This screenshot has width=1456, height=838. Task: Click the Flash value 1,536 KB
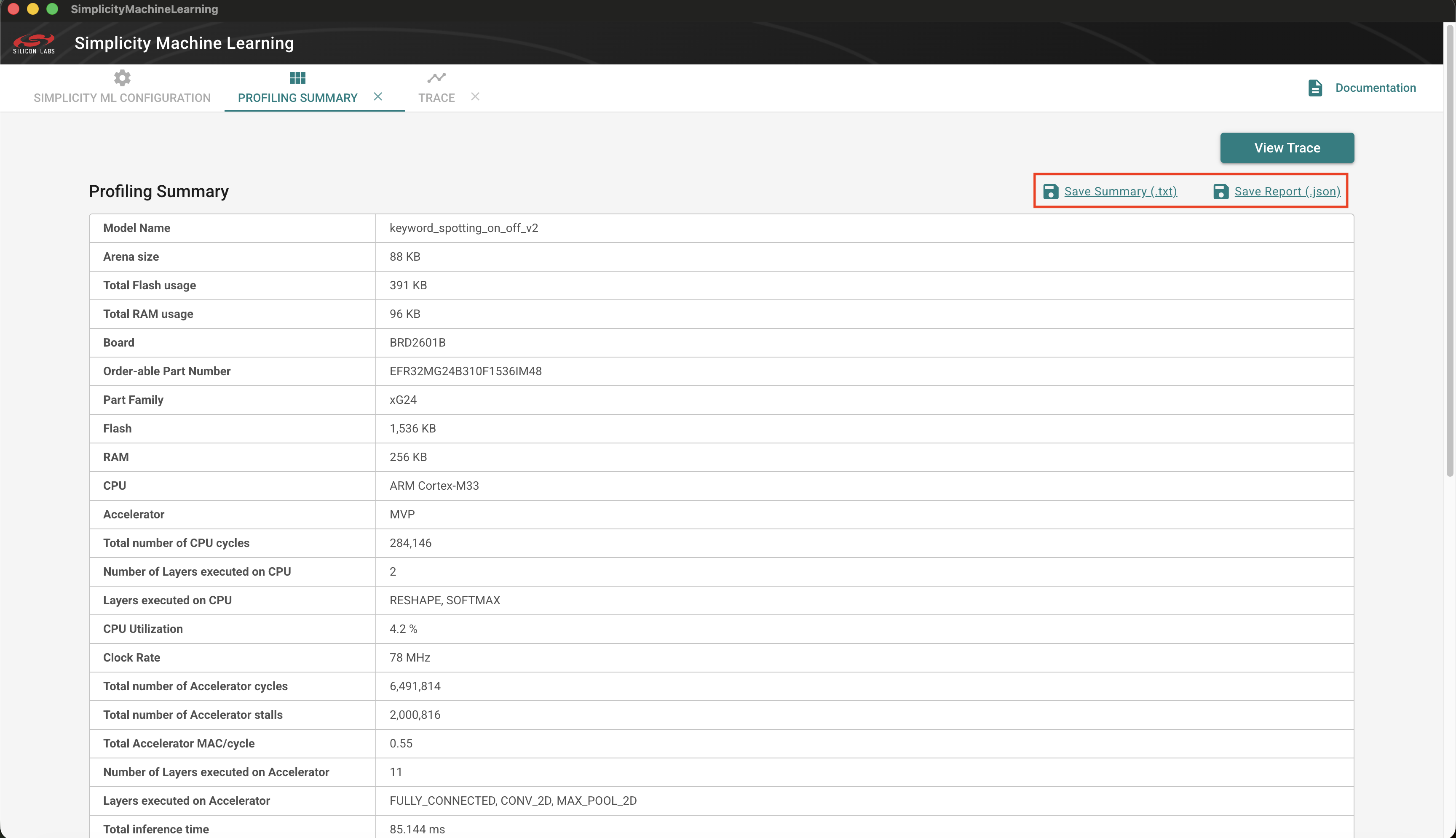click(412, 429)
